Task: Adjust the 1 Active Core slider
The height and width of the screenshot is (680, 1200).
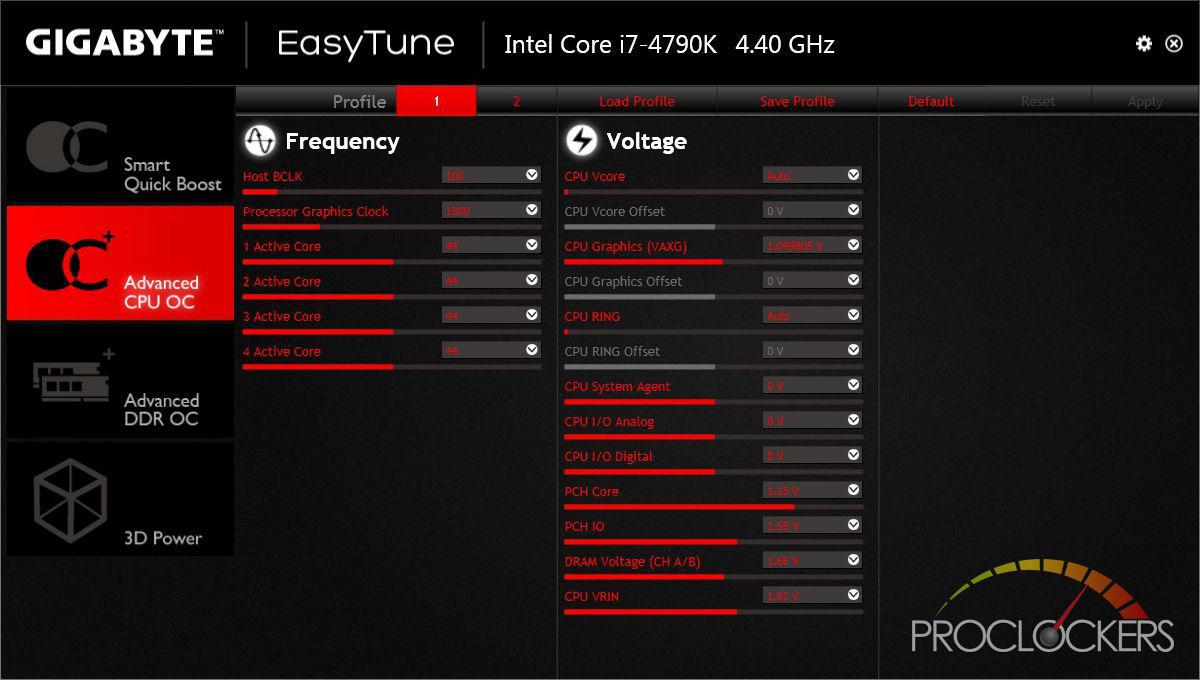Action: point(392,261)
